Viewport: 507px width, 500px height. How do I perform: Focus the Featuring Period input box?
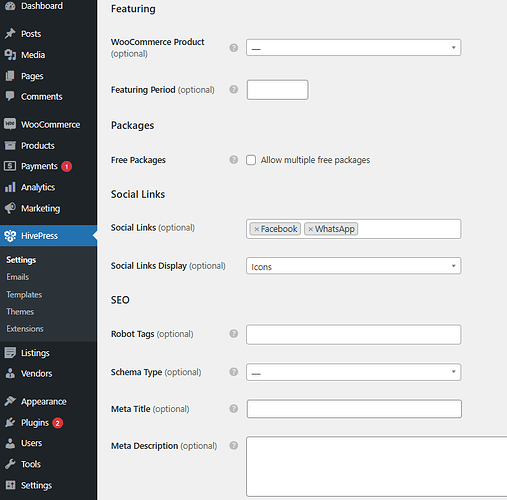tap(277, 90)
